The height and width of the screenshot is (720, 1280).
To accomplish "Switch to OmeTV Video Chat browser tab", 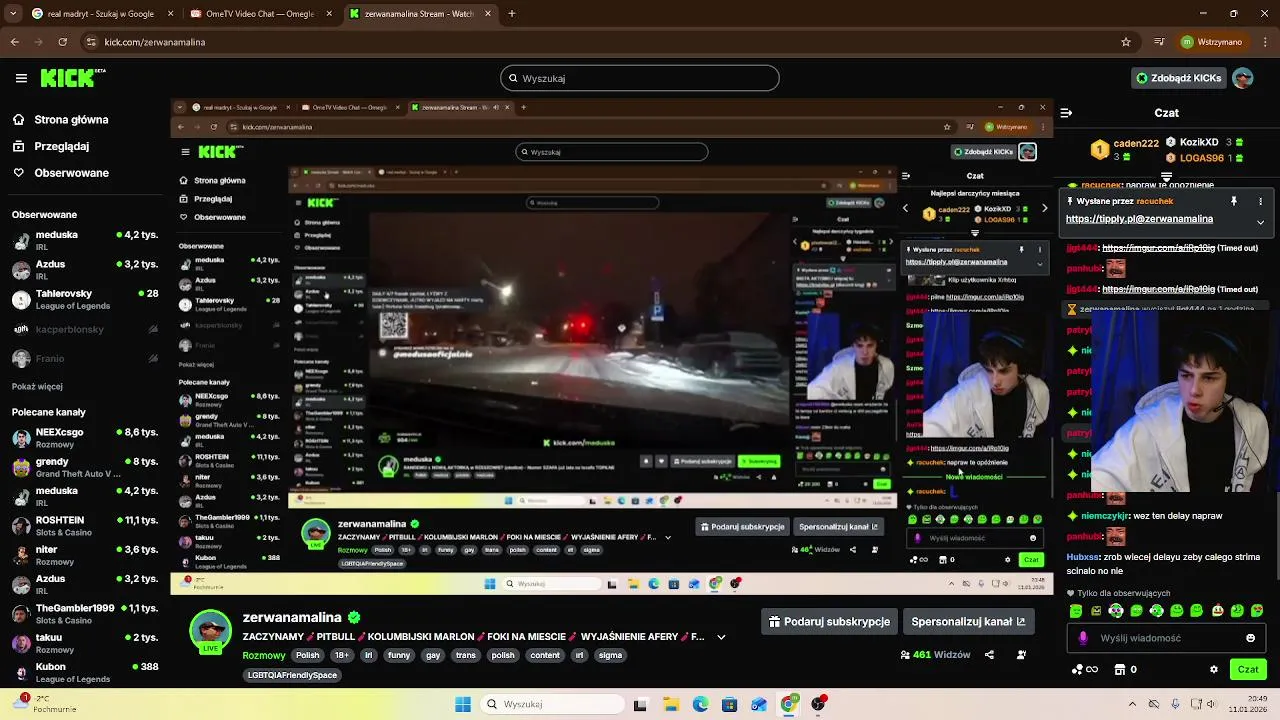I will [264, 14].
